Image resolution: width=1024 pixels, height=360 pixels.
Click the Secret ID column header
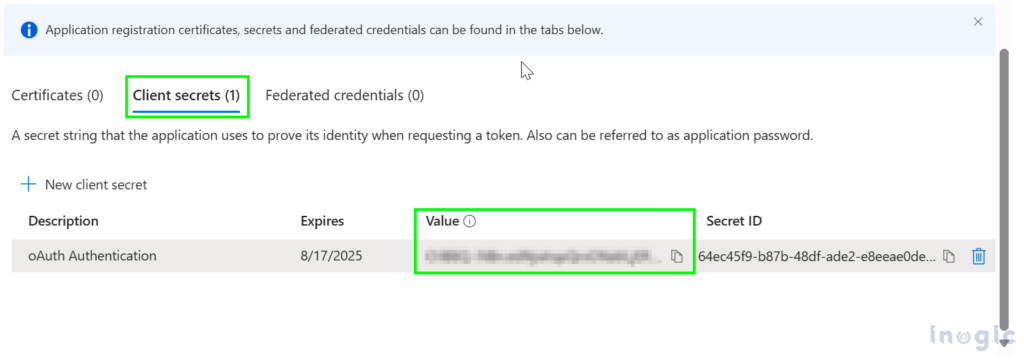[734, 221]
